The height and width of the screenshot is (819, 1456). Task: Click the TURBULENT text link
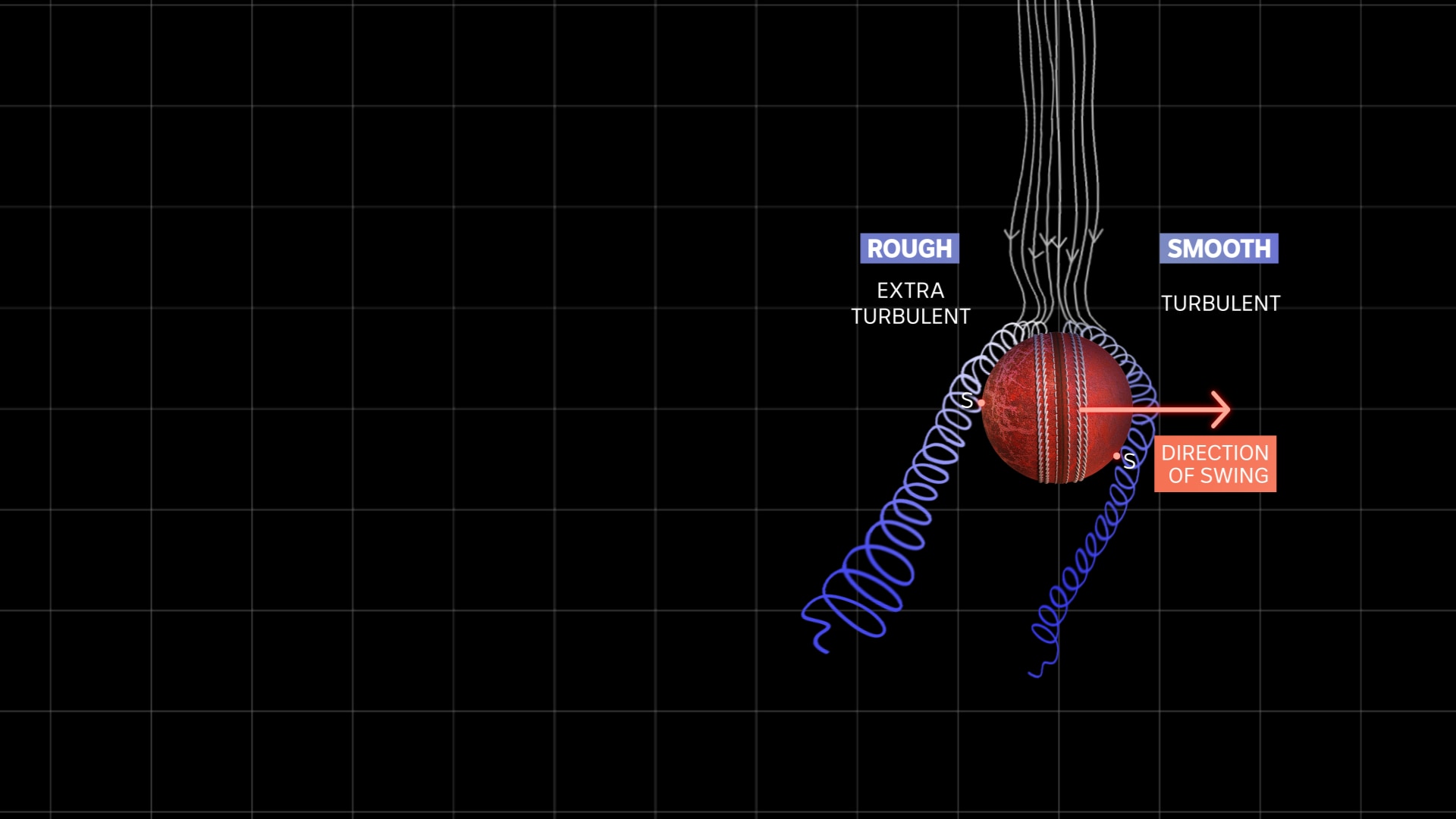(1220, 303)
